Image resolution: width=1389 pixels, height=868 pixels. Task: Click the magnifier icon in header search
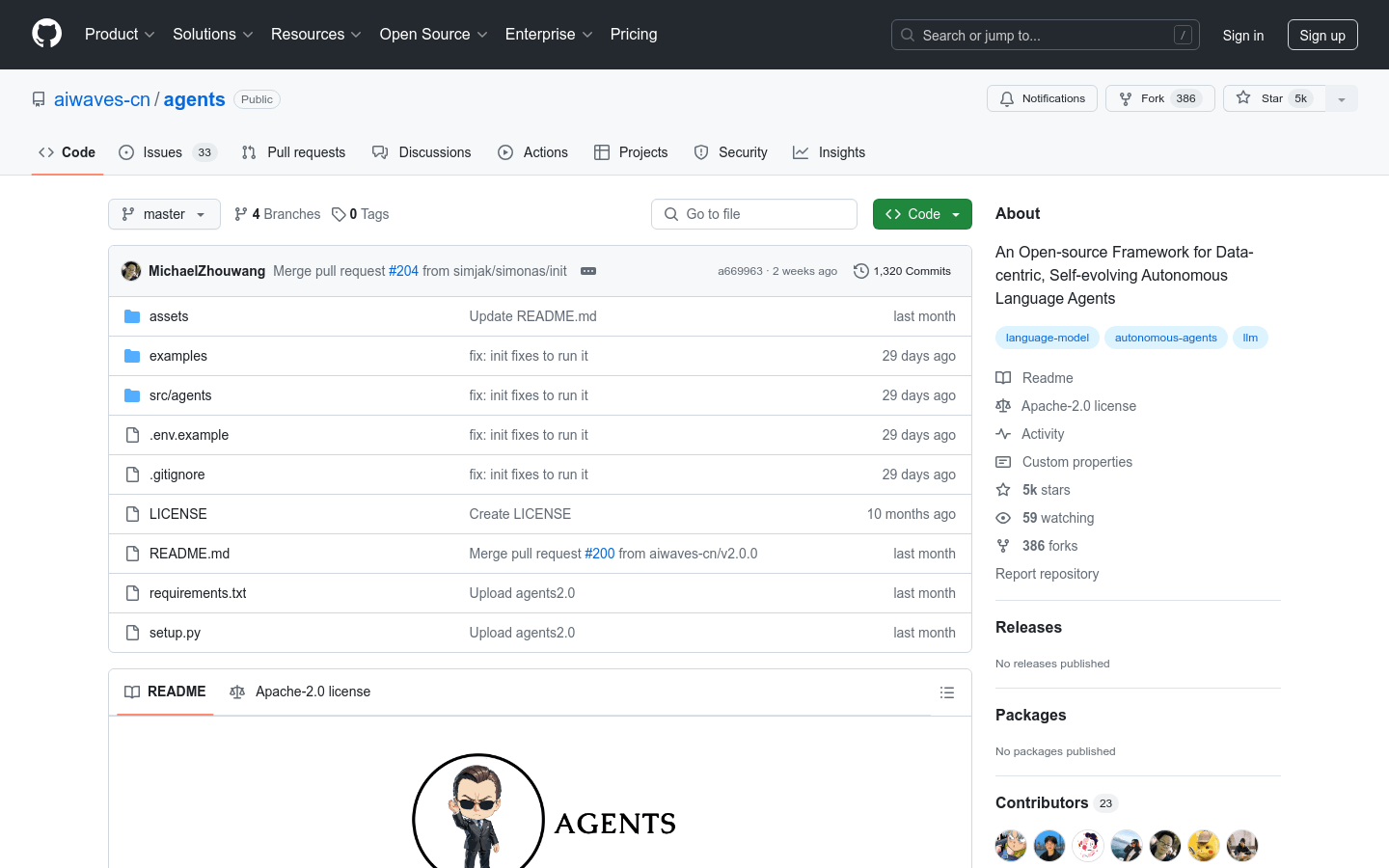point(908,35)
